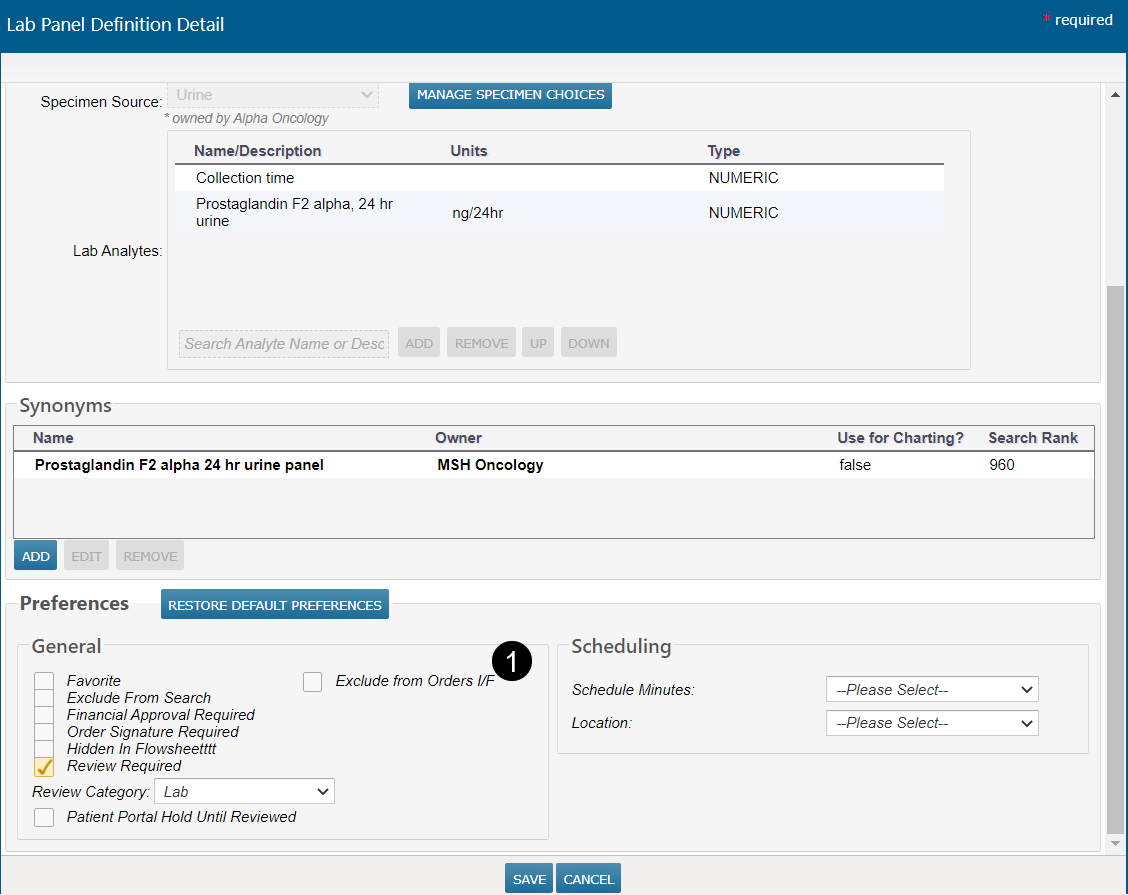Toggle Exclude from Orders I/F checkbox
The height and width of the screenshot is (895, 1128).
[313, 681]
